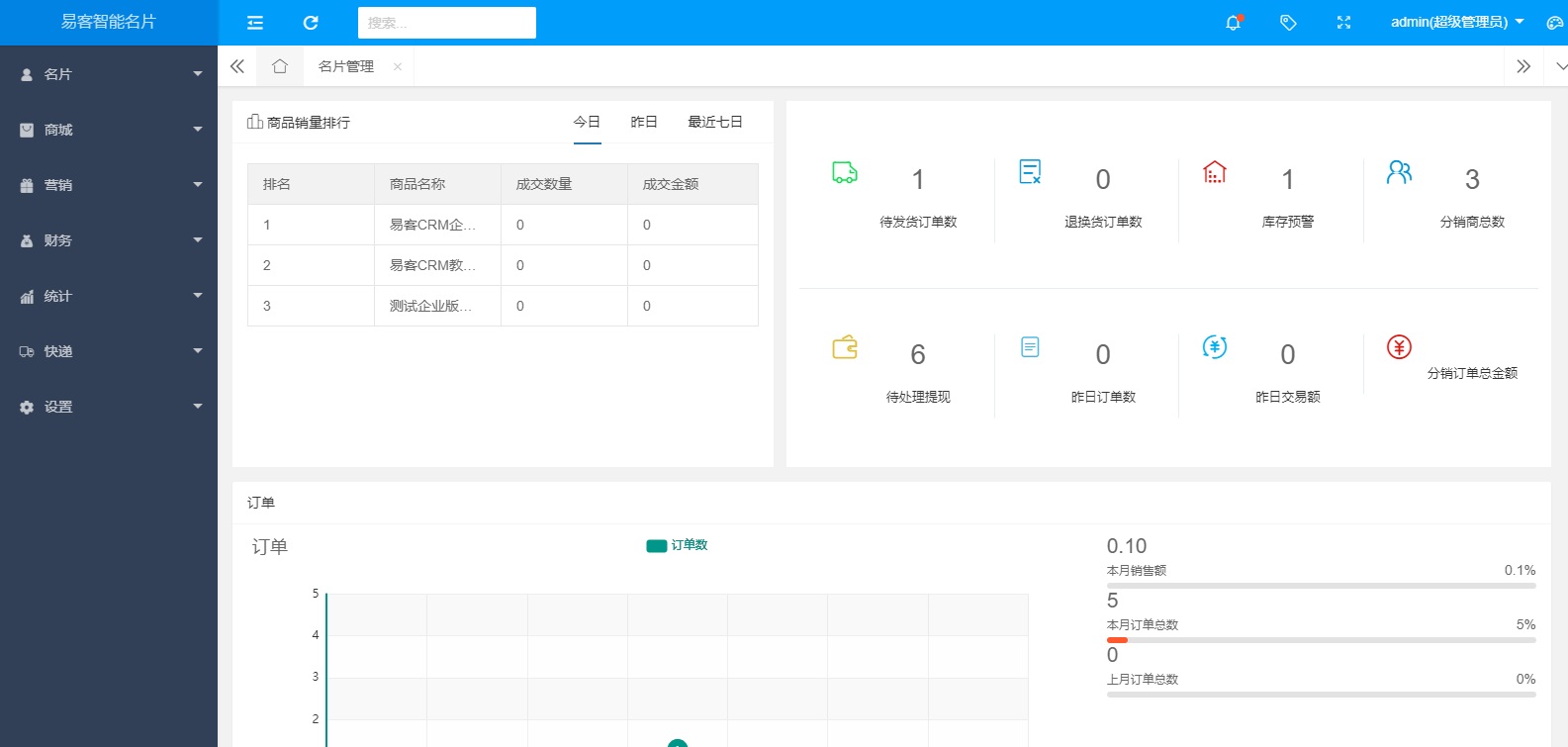
Task: Focus the 搜索 search input field
Action: (447, 23)
